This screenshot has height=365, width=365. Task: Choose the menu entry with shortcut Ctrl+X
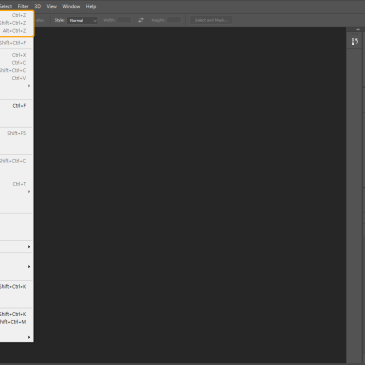click(16, 55)
